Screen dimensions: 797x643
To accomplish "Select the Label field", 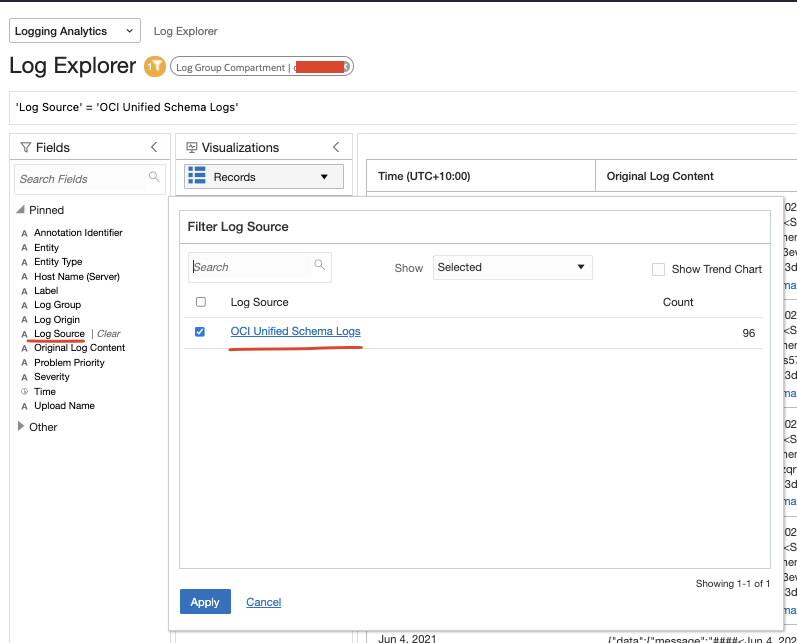I will [x=46, y=291].
